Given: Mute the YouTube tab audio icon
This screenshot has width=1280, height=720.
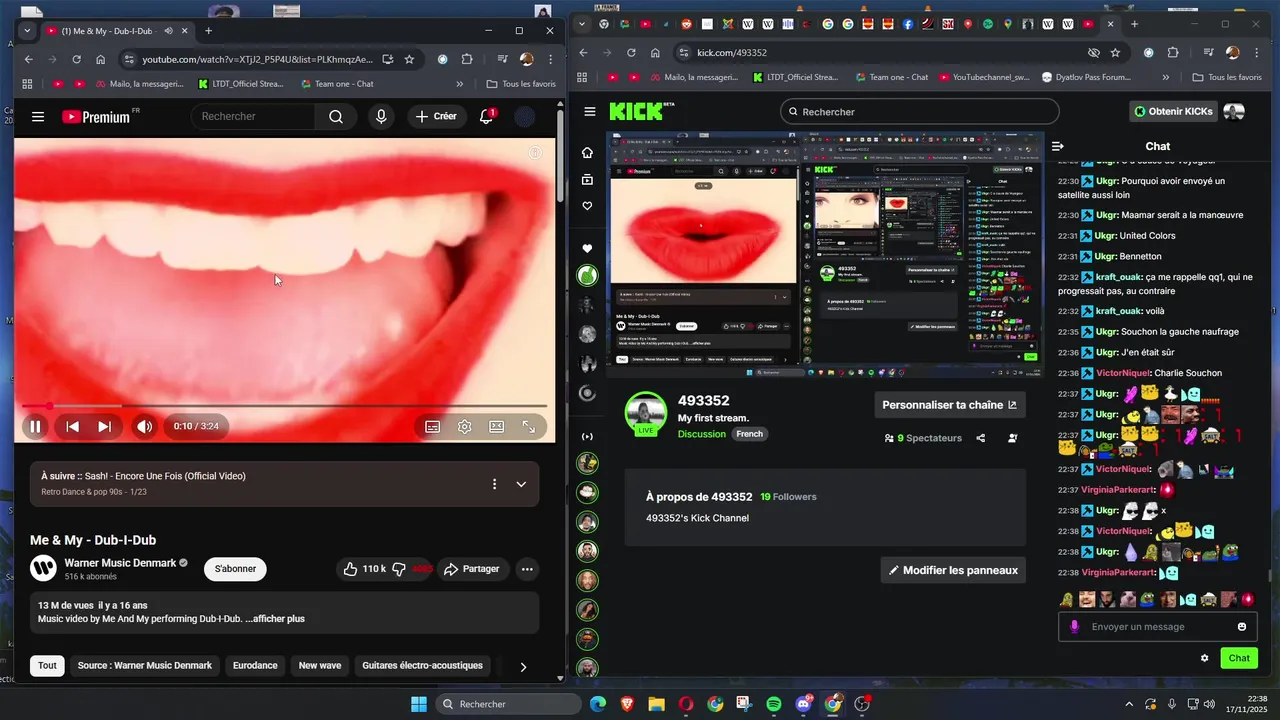Looking at the screenshot, I should (168, 31).
